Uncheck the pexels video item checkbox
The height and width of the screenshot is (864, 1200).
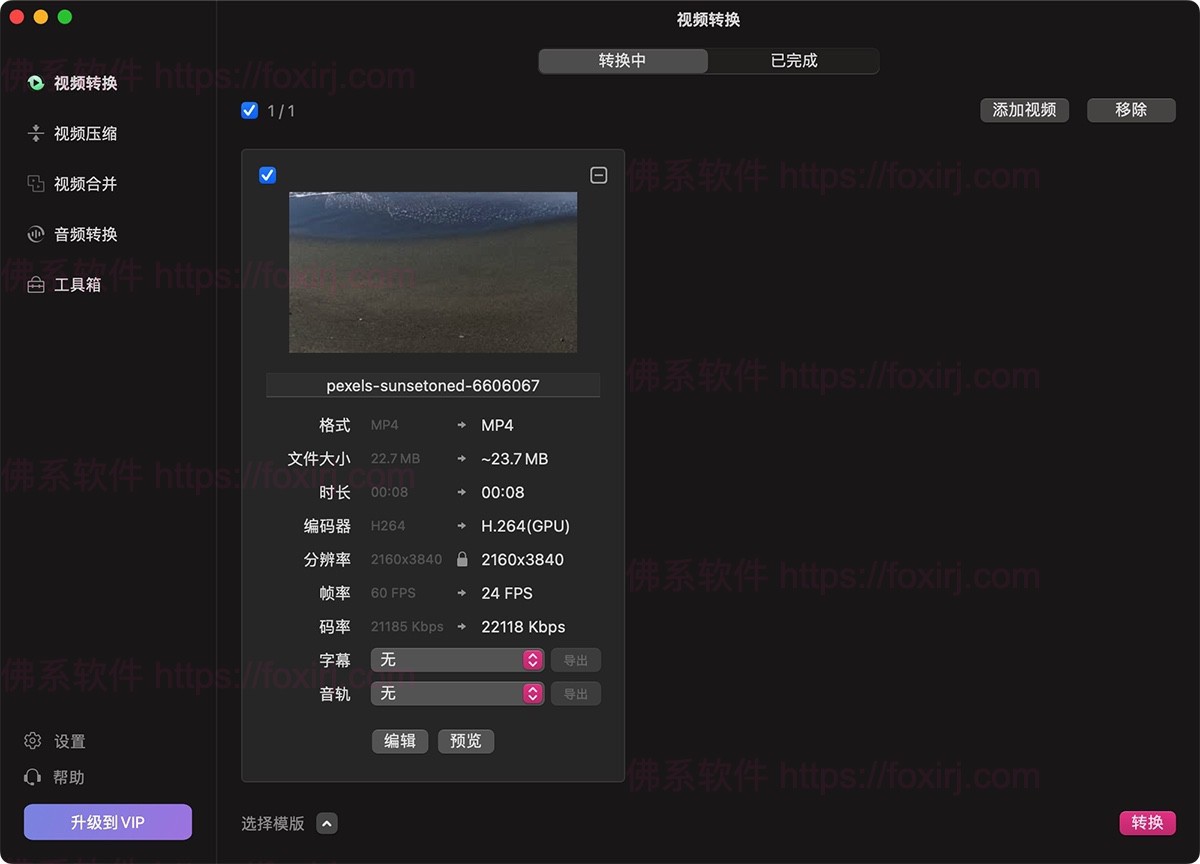267,174
